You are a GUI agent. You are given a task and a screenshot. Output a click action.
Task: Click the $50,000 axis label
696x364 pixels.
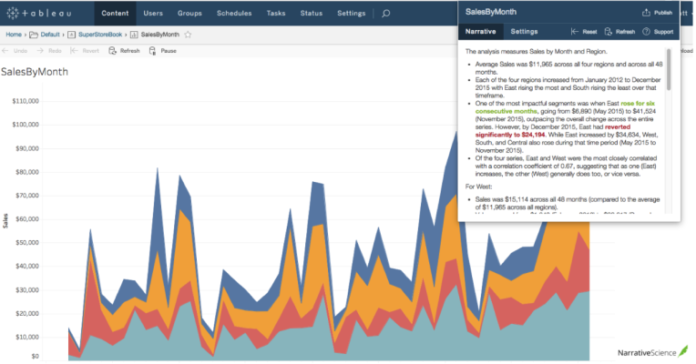coord(27,243)
